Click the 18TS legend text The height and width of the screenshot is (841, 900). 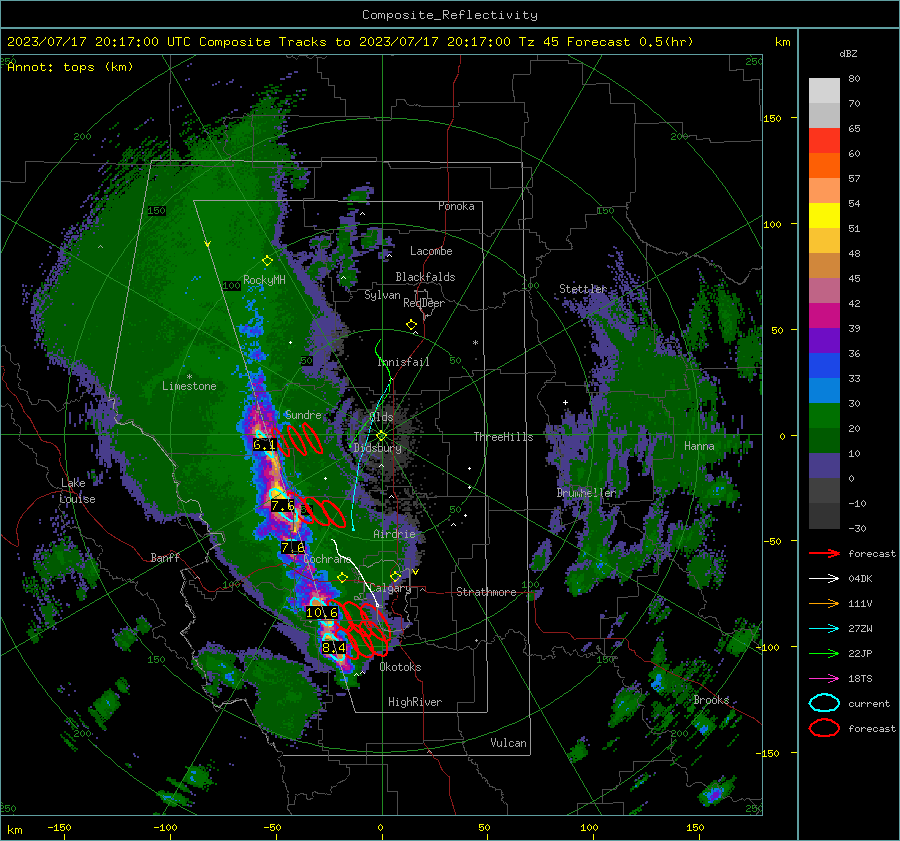(860, 679)
